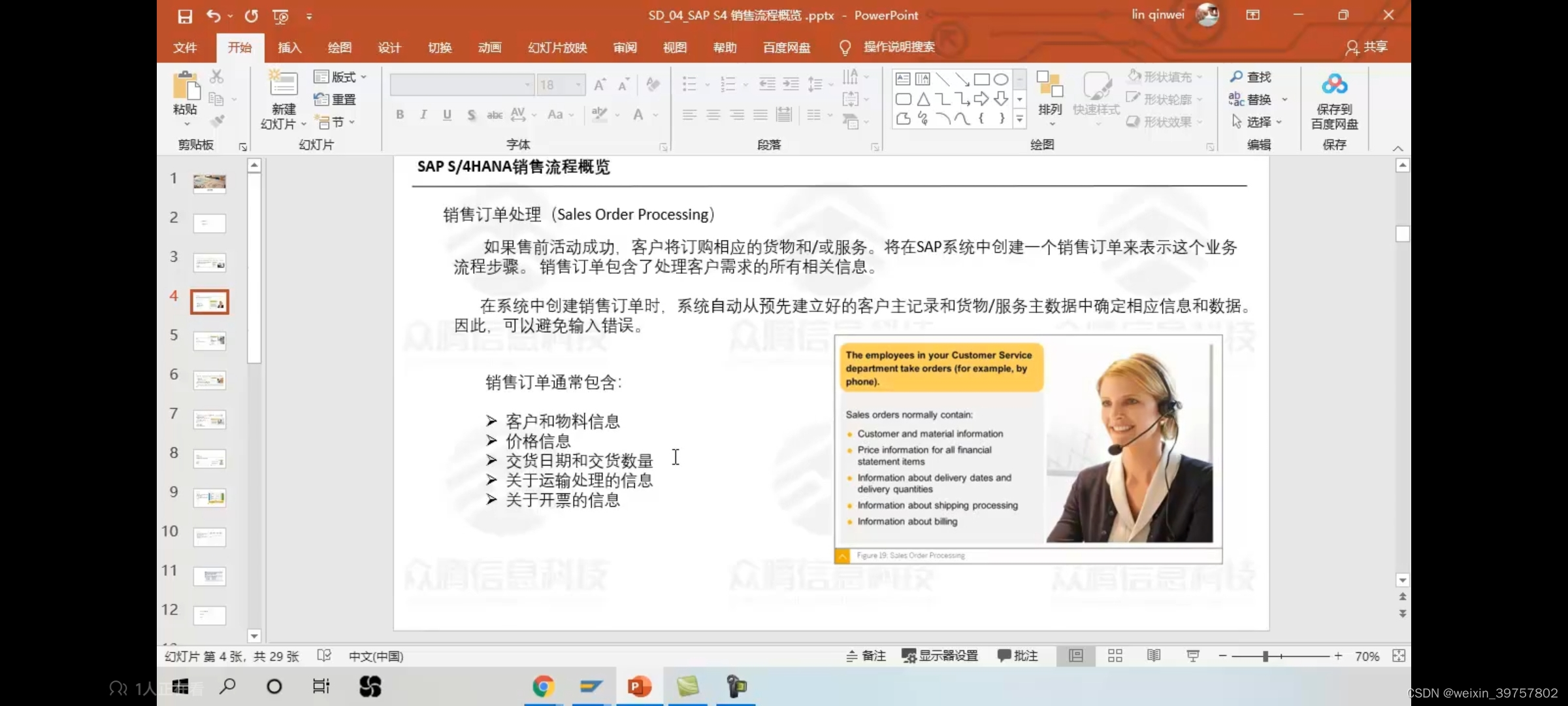Click the Save icon in quick access toolbar
This screenshot has width=1568, height=706.
coord(185,16)
